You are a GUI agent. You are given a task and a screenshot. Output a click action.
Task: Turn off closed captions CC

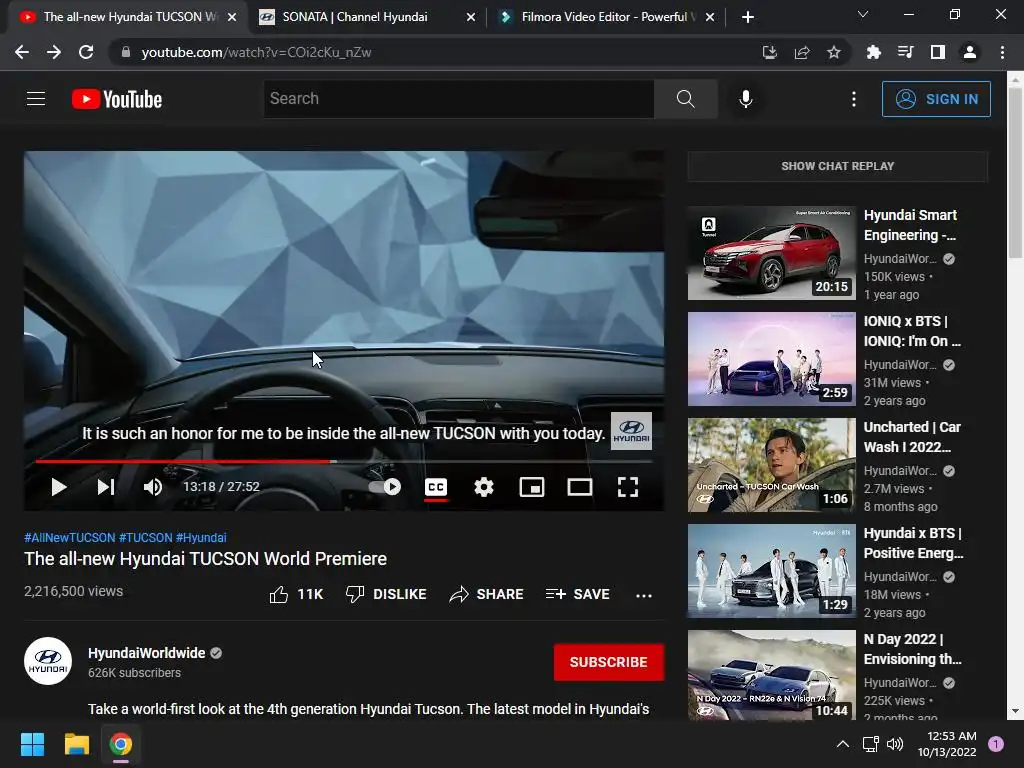pyautogui.click(x=436, y=487)
